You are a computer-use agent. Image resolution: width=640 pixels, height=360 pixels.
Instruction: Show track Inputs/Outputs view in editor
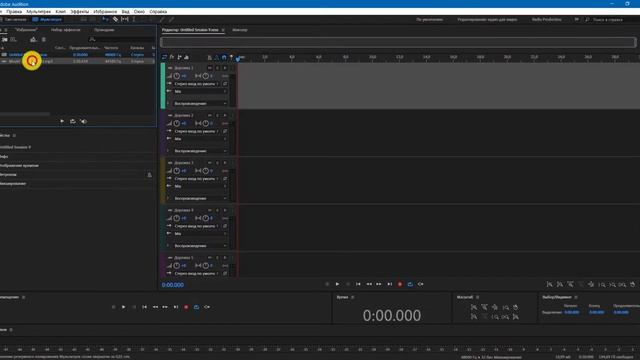point(164,57)
